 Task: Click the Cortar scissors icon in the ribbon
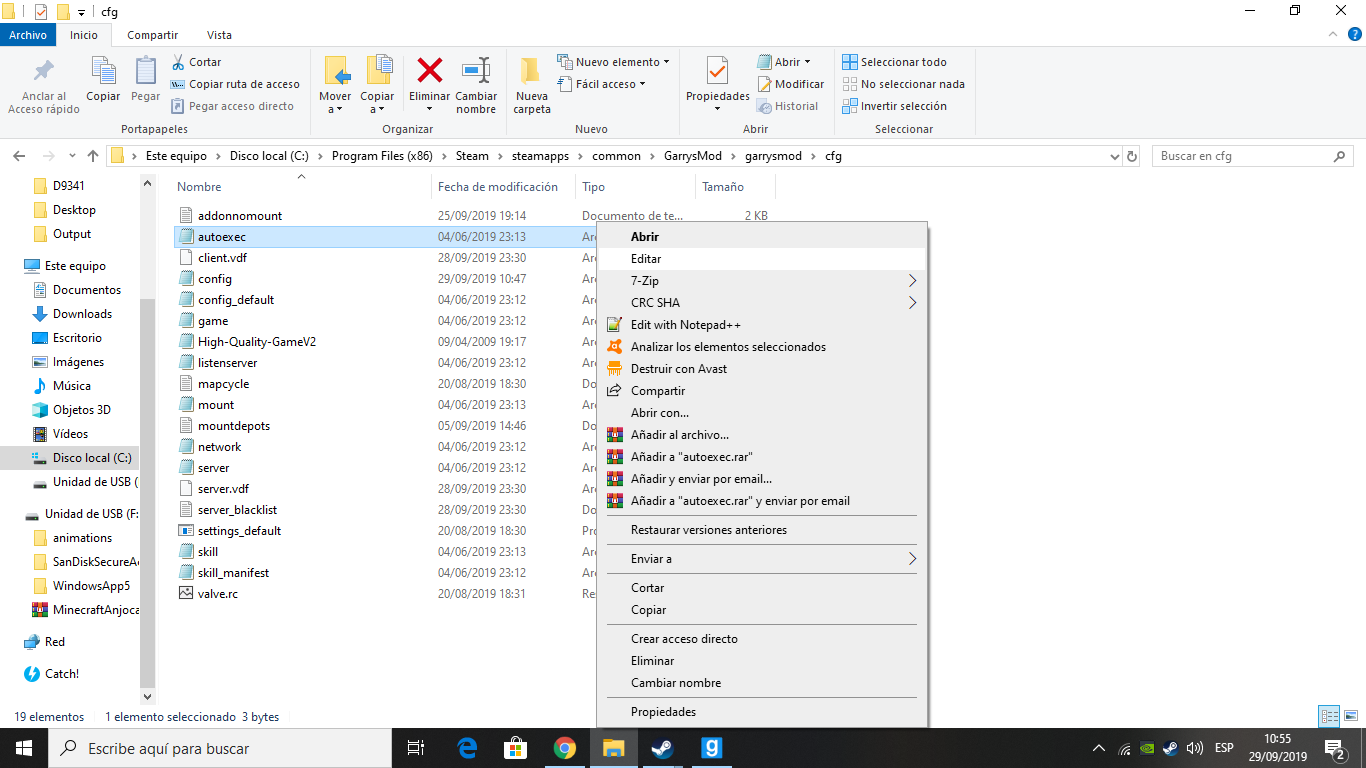pos(178,62)
